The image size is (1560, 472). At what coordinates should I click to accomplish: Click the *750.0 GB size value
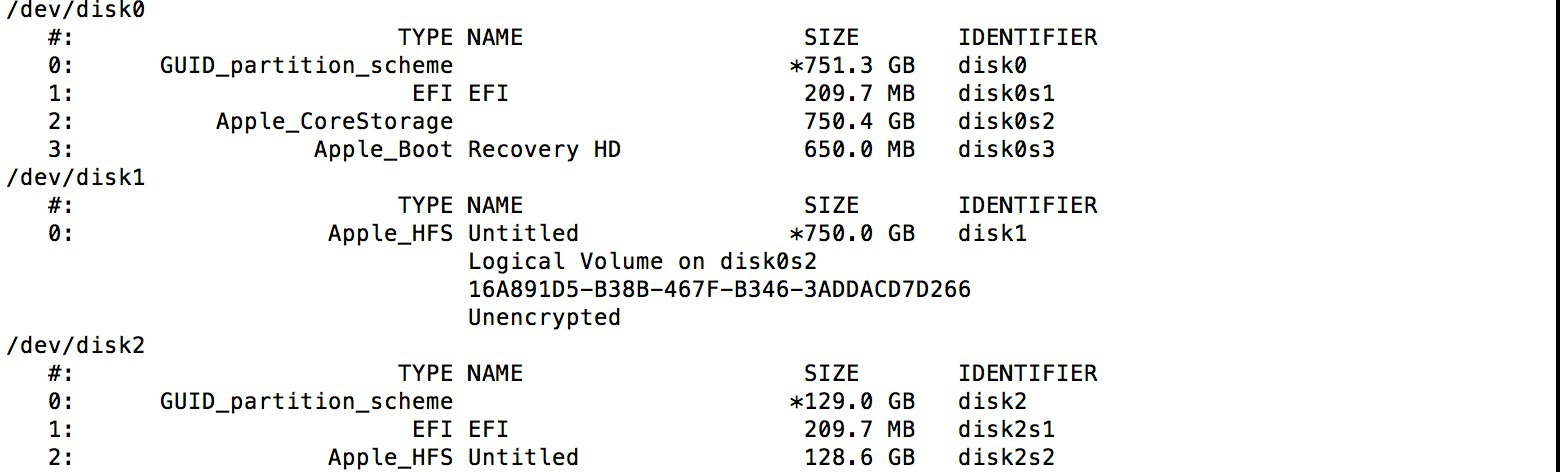[x=852, y=234]
